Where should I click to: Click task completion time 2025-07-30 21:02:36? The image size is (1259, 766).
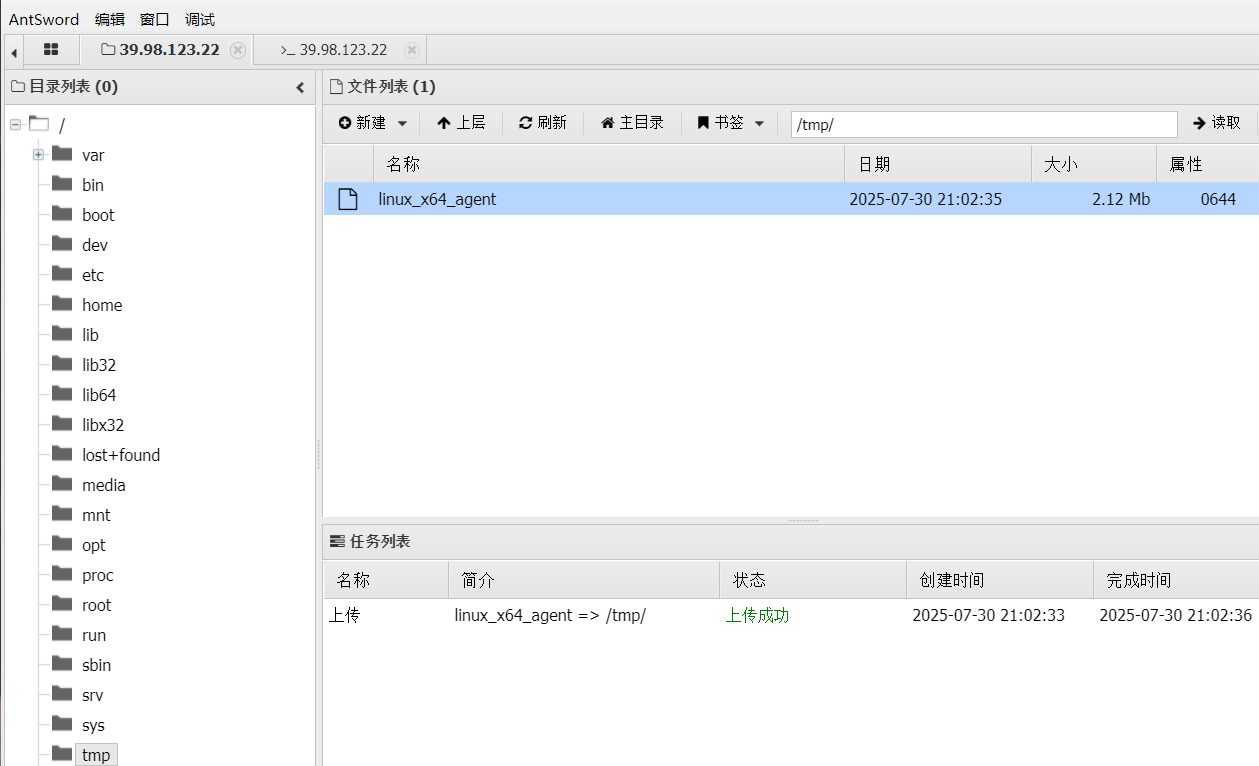coord(1175,615)
